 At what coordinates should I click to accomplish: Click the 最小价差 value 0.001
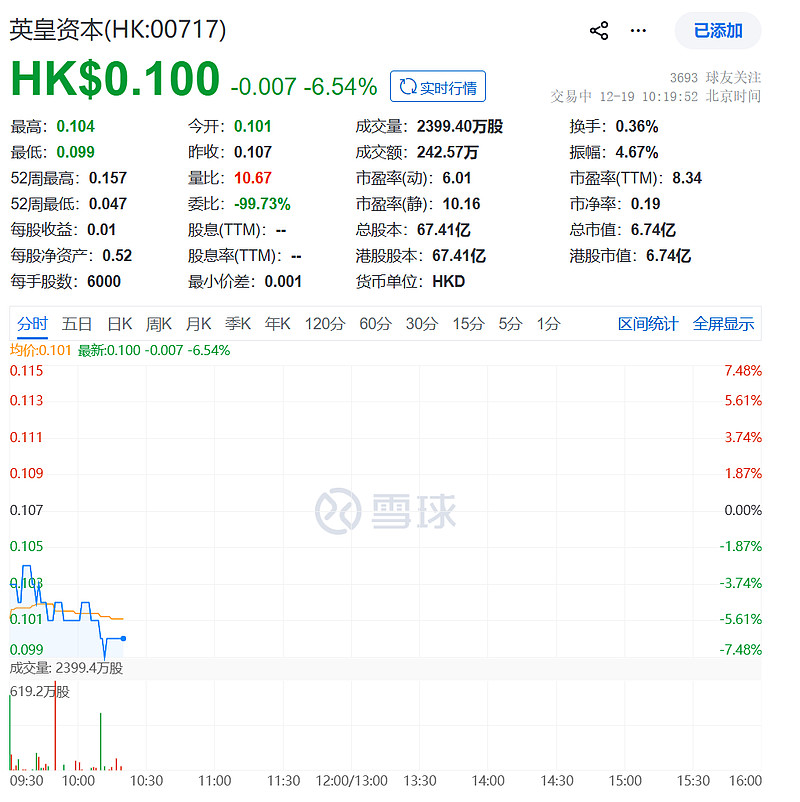click(283, 281)
